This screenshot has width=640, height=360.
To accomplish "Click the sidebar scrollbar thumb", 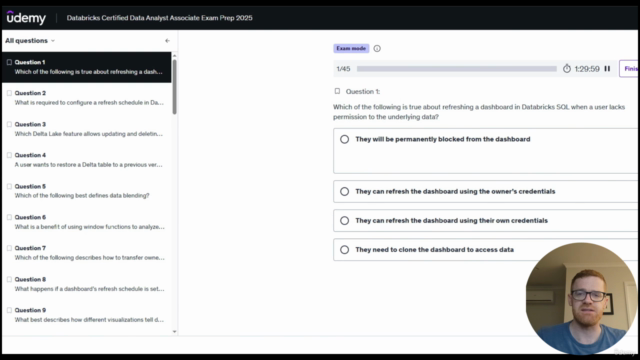I will coord(175,87).
